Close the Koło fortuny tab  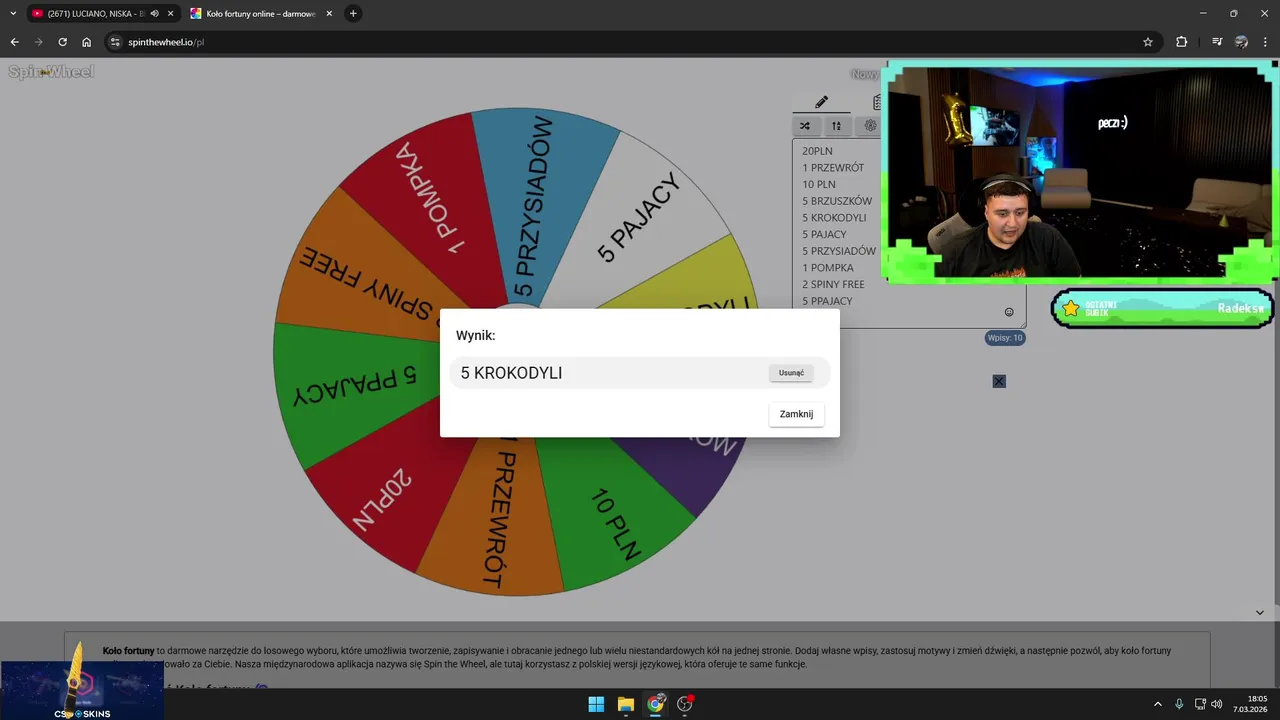(329, 13)
